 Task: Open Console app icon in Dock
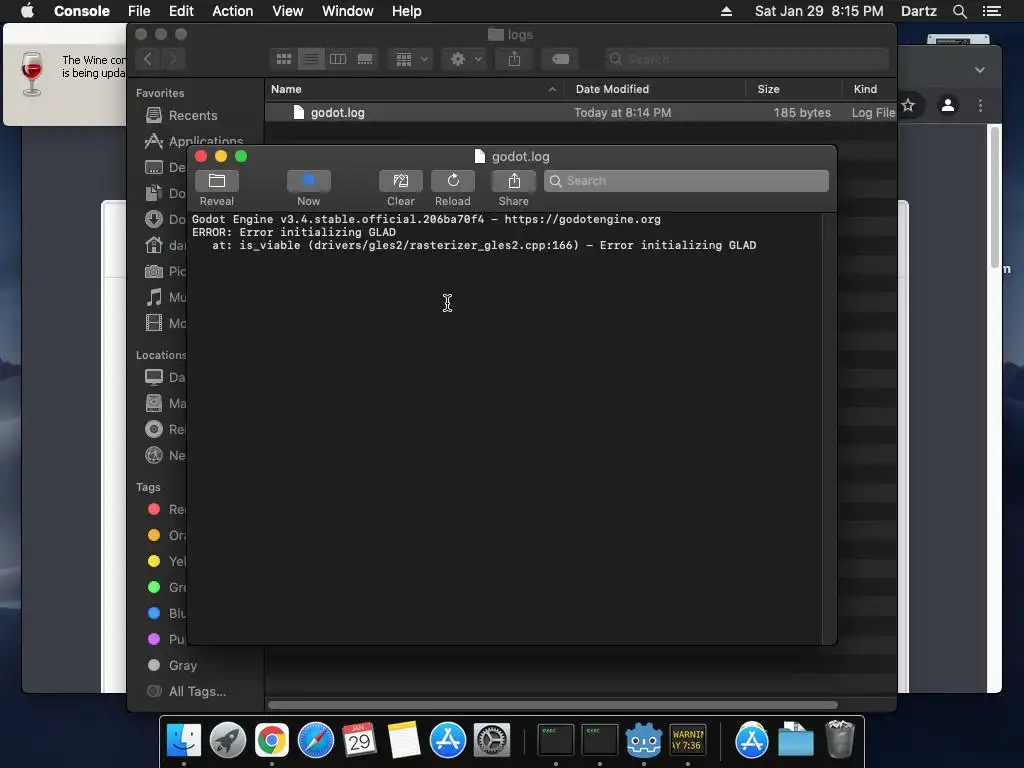(688, 741)
